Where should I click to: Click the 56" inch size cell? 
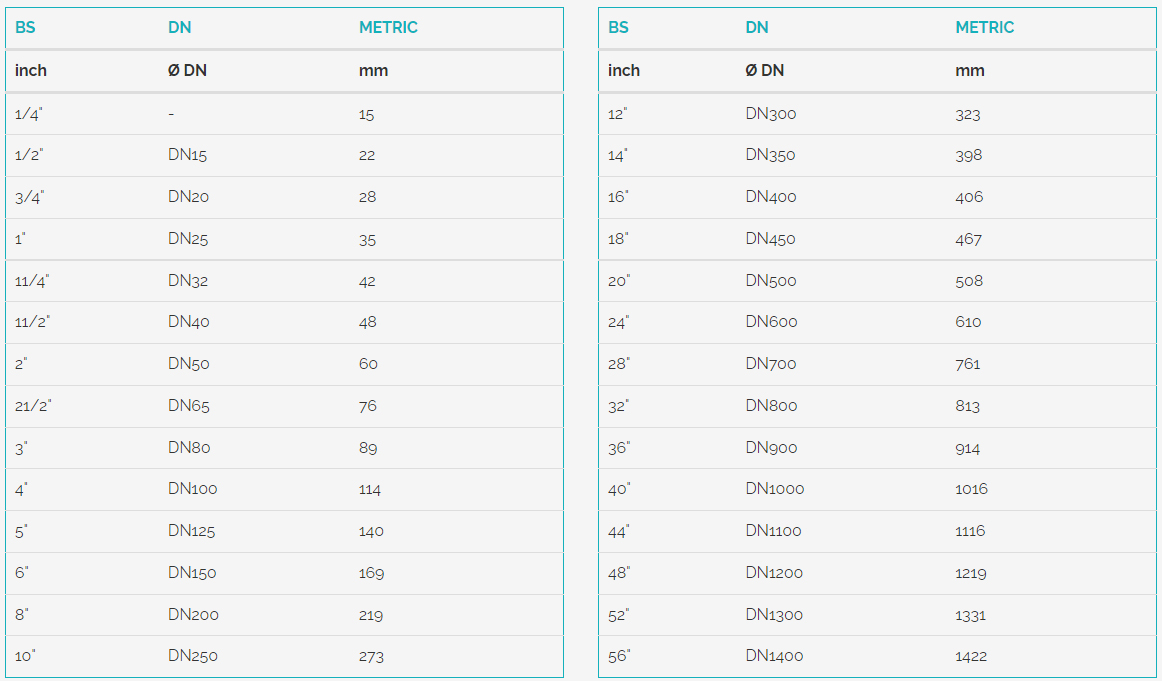(619, 656)
